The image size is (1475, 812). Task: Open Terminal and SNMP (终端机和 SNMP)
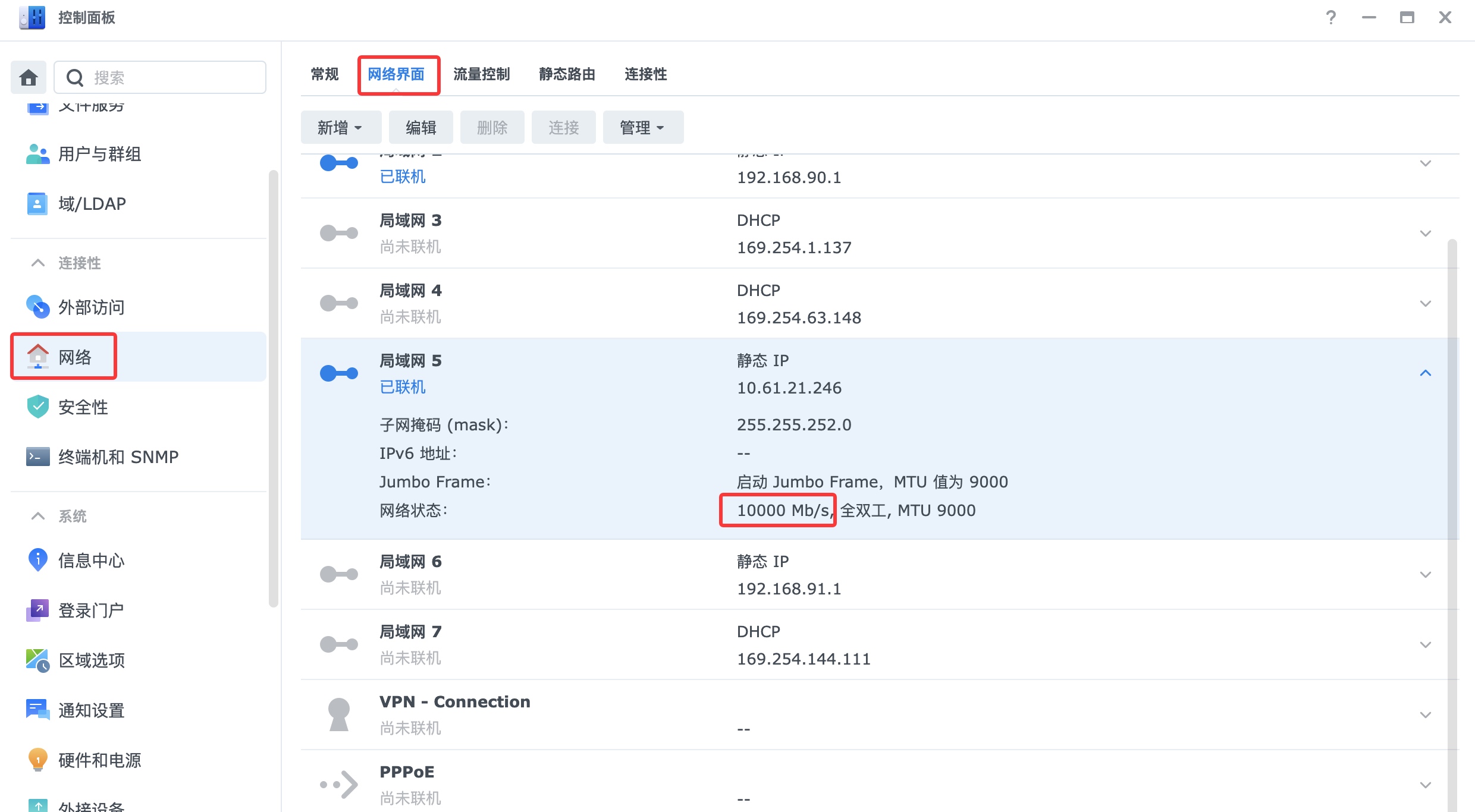point(118,457)
